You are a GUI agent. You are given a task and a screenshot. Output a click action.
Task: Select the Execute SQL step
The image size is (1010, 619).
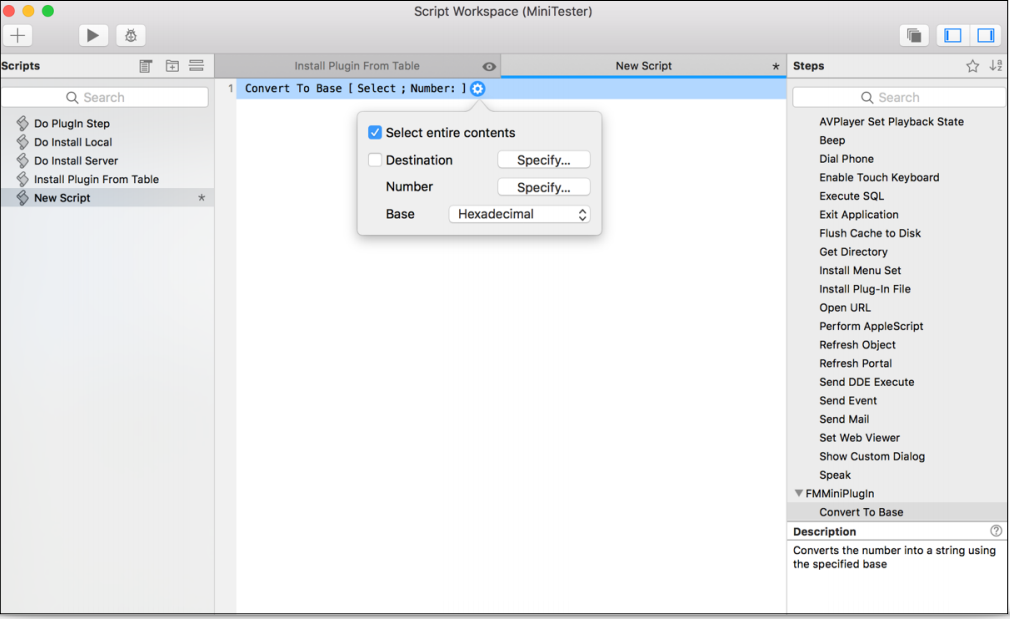tap(852, 196)
